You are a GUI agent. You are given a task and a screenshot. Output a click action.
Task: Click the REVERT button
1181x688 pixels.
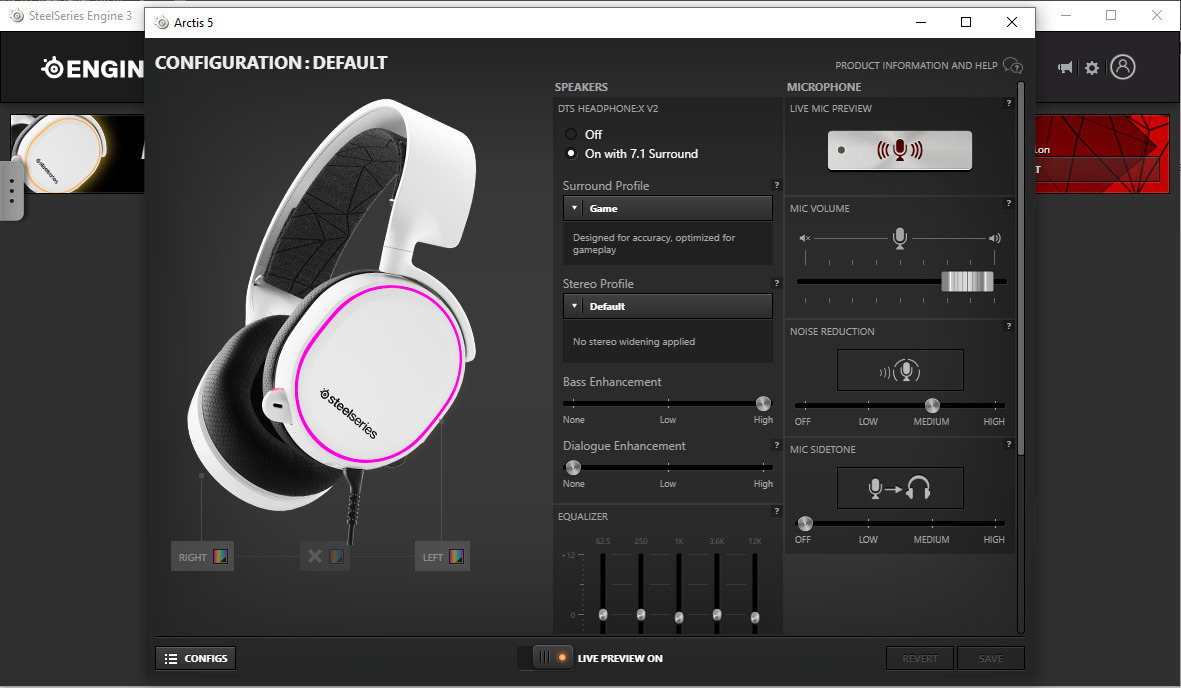(x=920, y=658)
